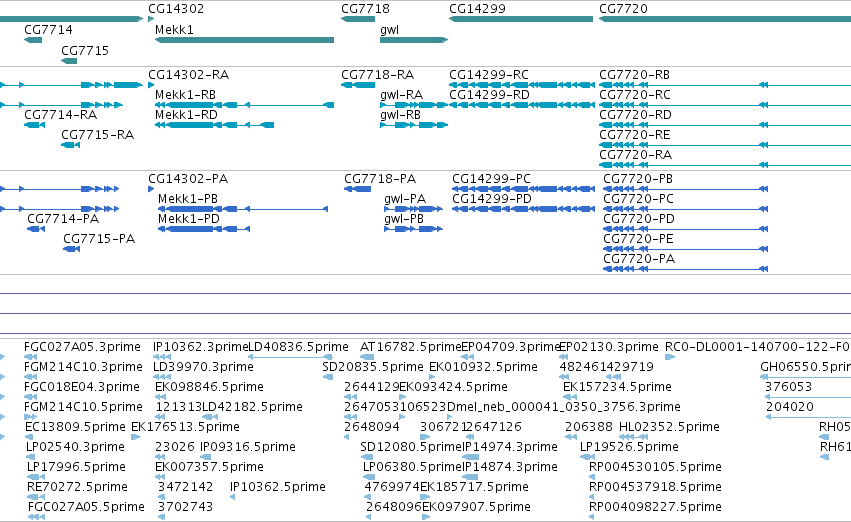This screenshot has height=522, width=851.
Task: Open the CG7720-PD protein label
Action: pyautogui.click(x=639, y=219)
